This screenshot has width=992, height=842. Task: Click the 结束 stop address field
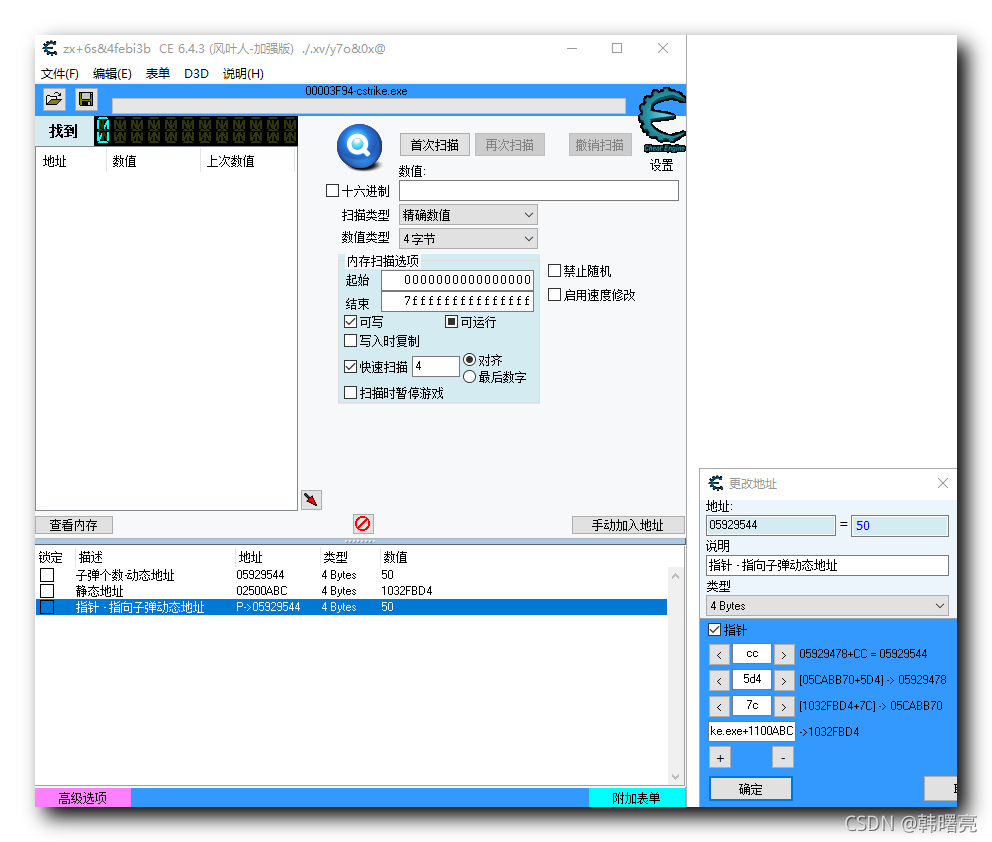tap(457, 300)
